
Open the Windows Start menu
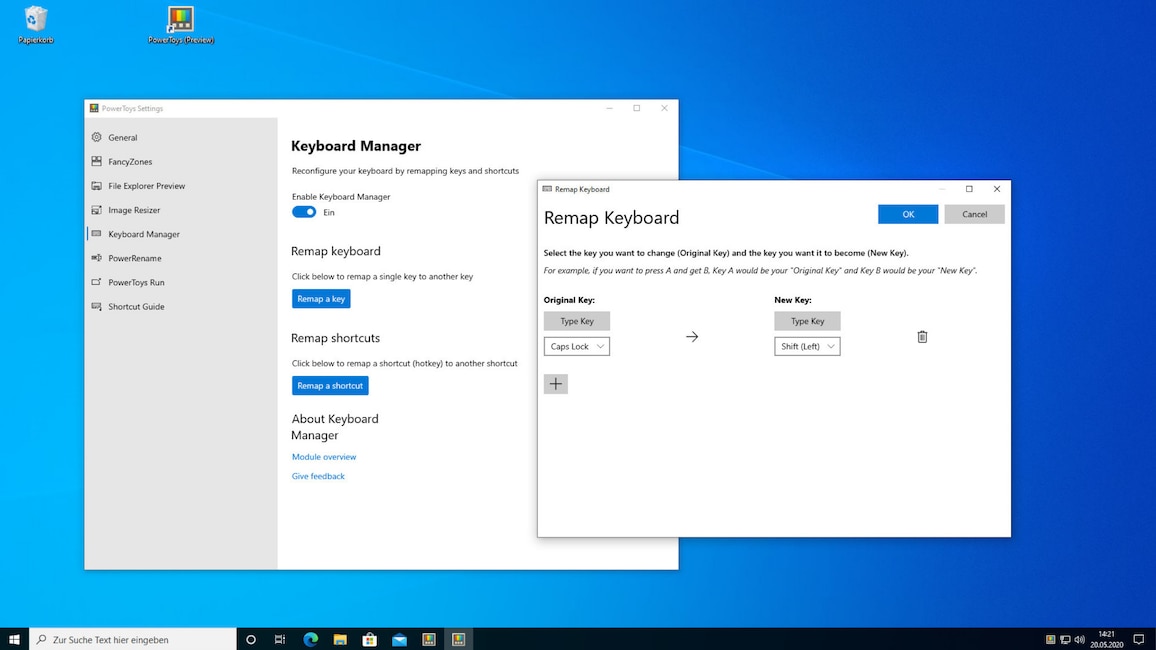click(x=14, y=639)
